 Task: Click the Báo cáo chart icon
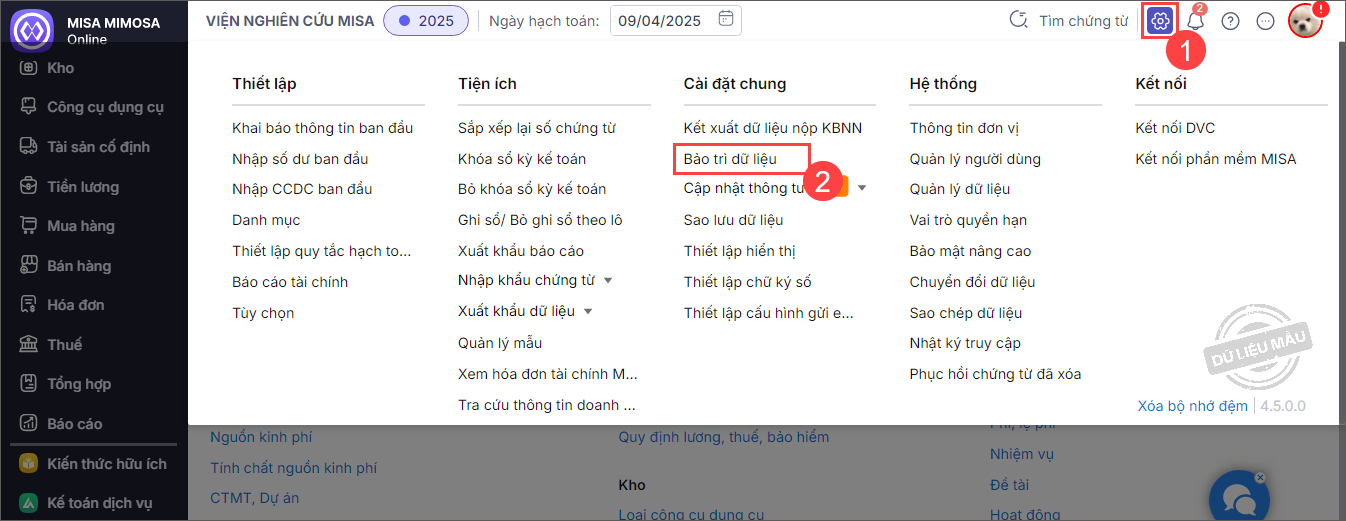coord(30,424)
